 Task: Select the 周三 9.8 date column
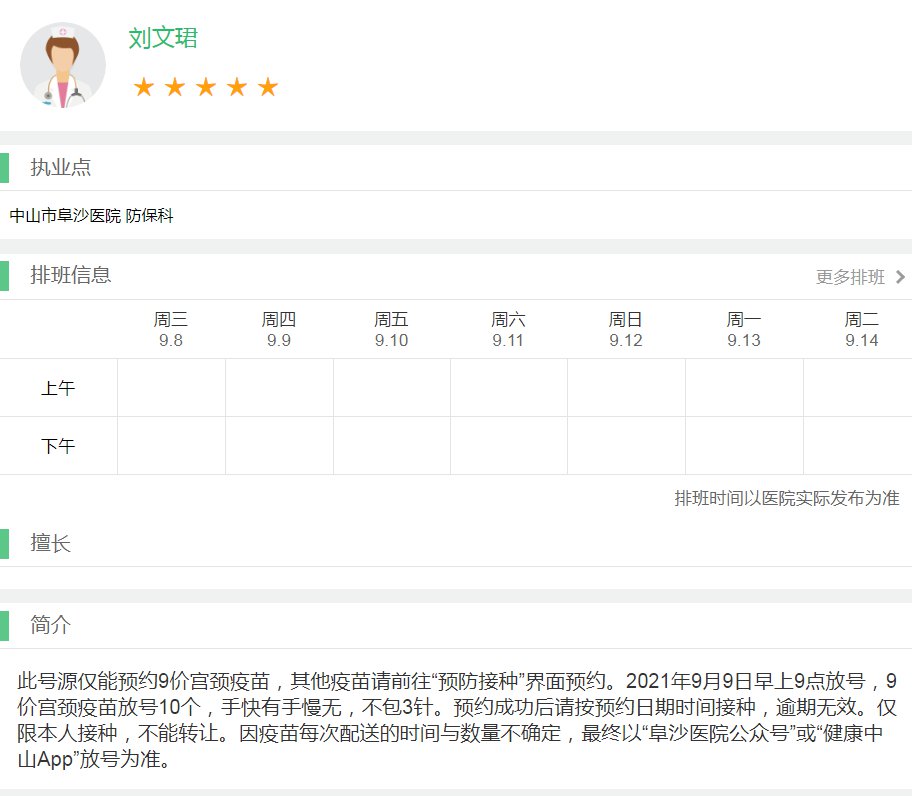171,329
